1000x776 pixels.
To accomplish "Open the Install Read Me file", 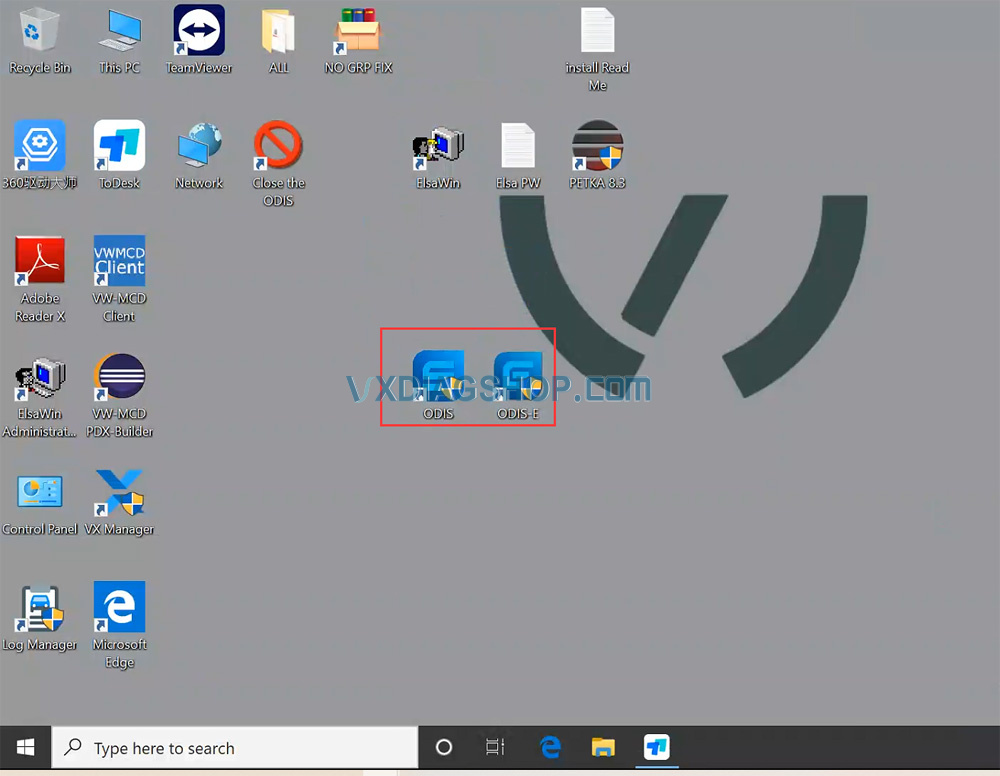I will (x=597, y=30).
